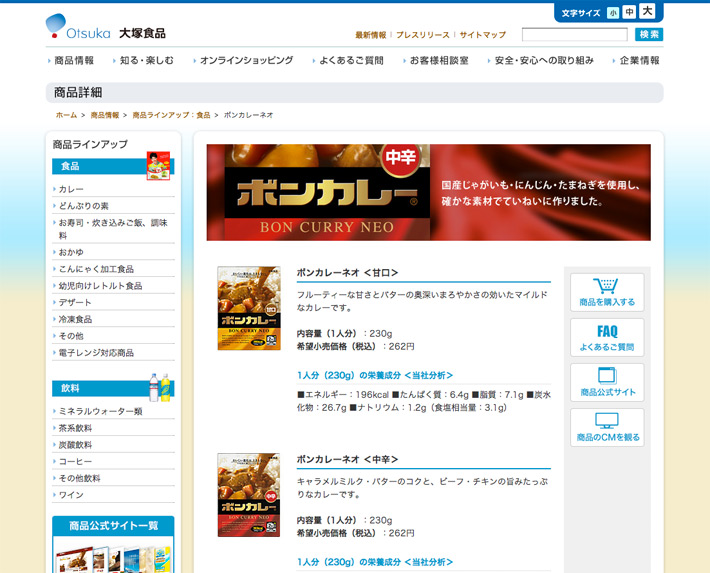Image resolution: width=710 pixels, height=573 pixels.
Task: Click the 甘口 curry package thumbnail
Action: click(249, 308)
